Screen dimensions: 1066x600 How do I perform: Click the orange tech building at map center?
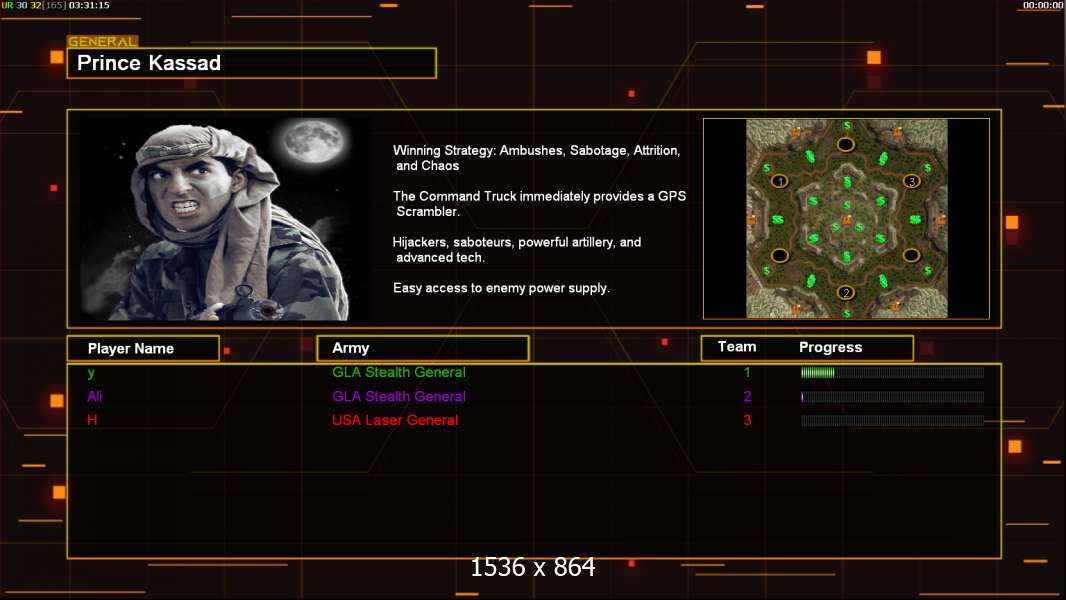tap(846, 219)
